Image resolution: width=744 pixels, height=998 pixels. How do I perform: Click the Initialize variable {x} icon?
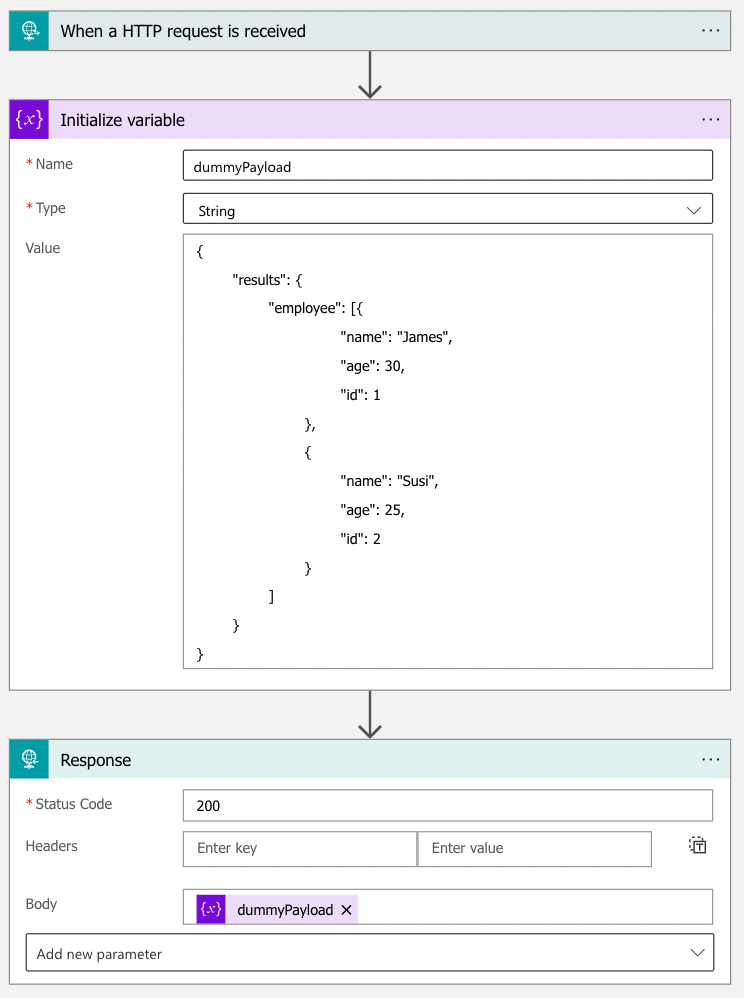(x=30, y=119)
